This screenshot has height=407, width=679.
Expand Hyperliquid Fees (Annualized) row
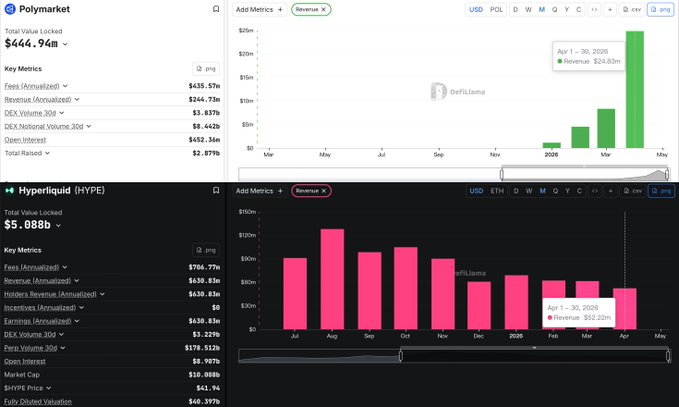(65, 268)
